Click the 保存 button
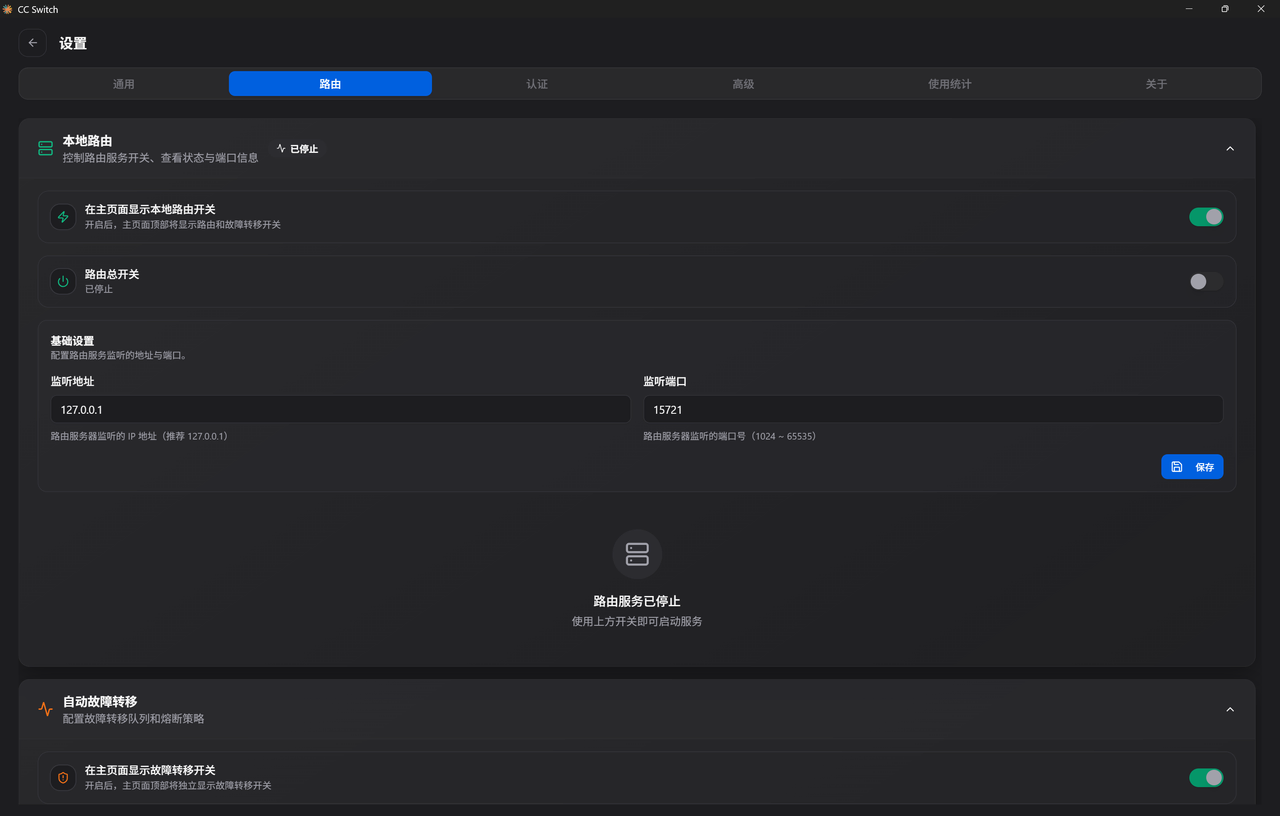 coord(1192,467)
